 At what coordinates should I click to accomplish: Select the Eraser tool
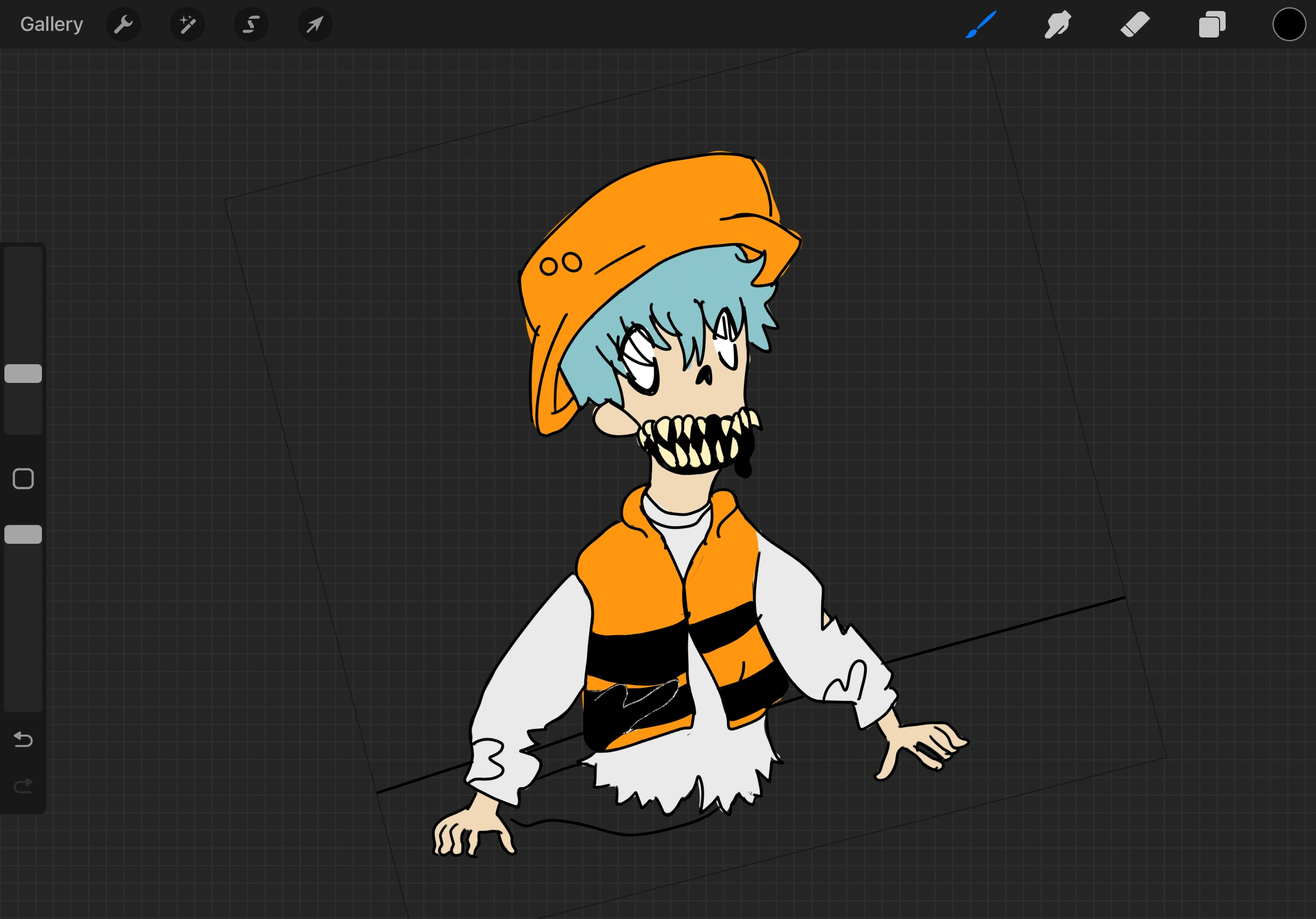click(1135, 24)
